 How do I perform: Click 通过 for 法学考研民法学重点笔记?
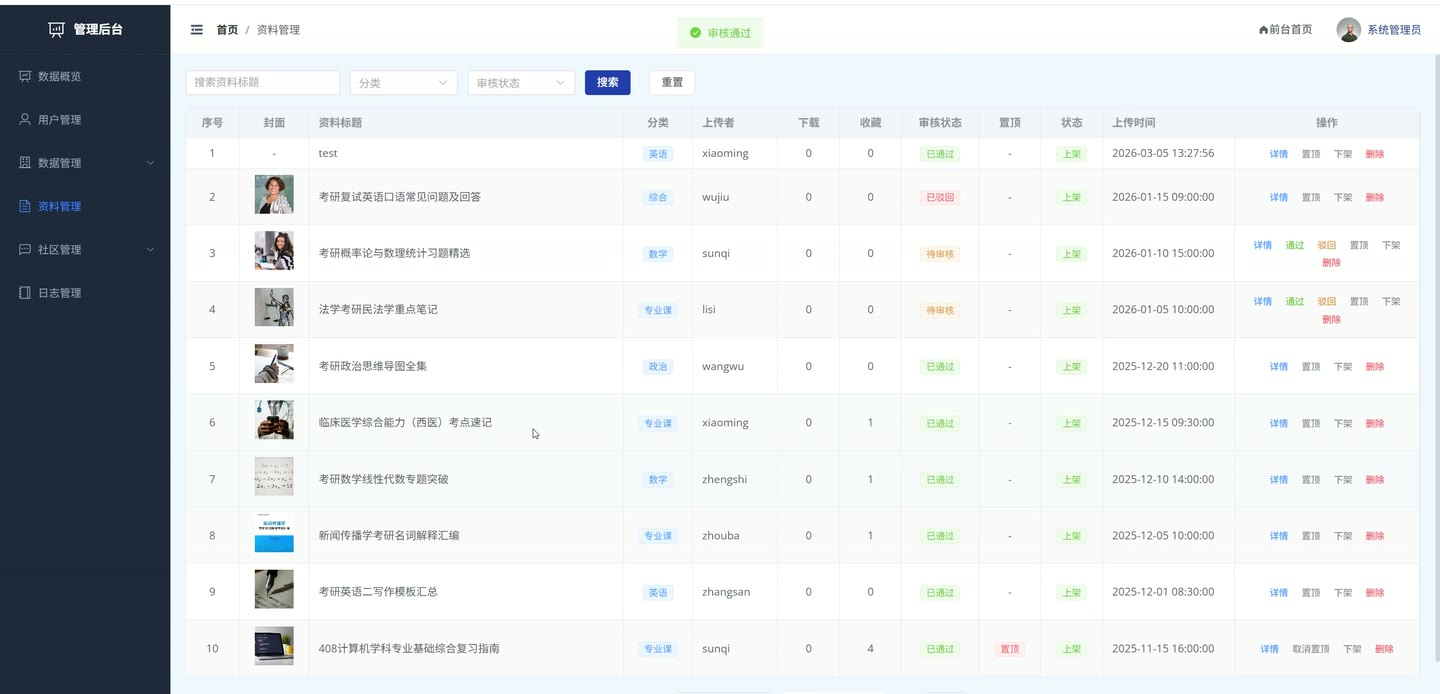(1295, 301)
